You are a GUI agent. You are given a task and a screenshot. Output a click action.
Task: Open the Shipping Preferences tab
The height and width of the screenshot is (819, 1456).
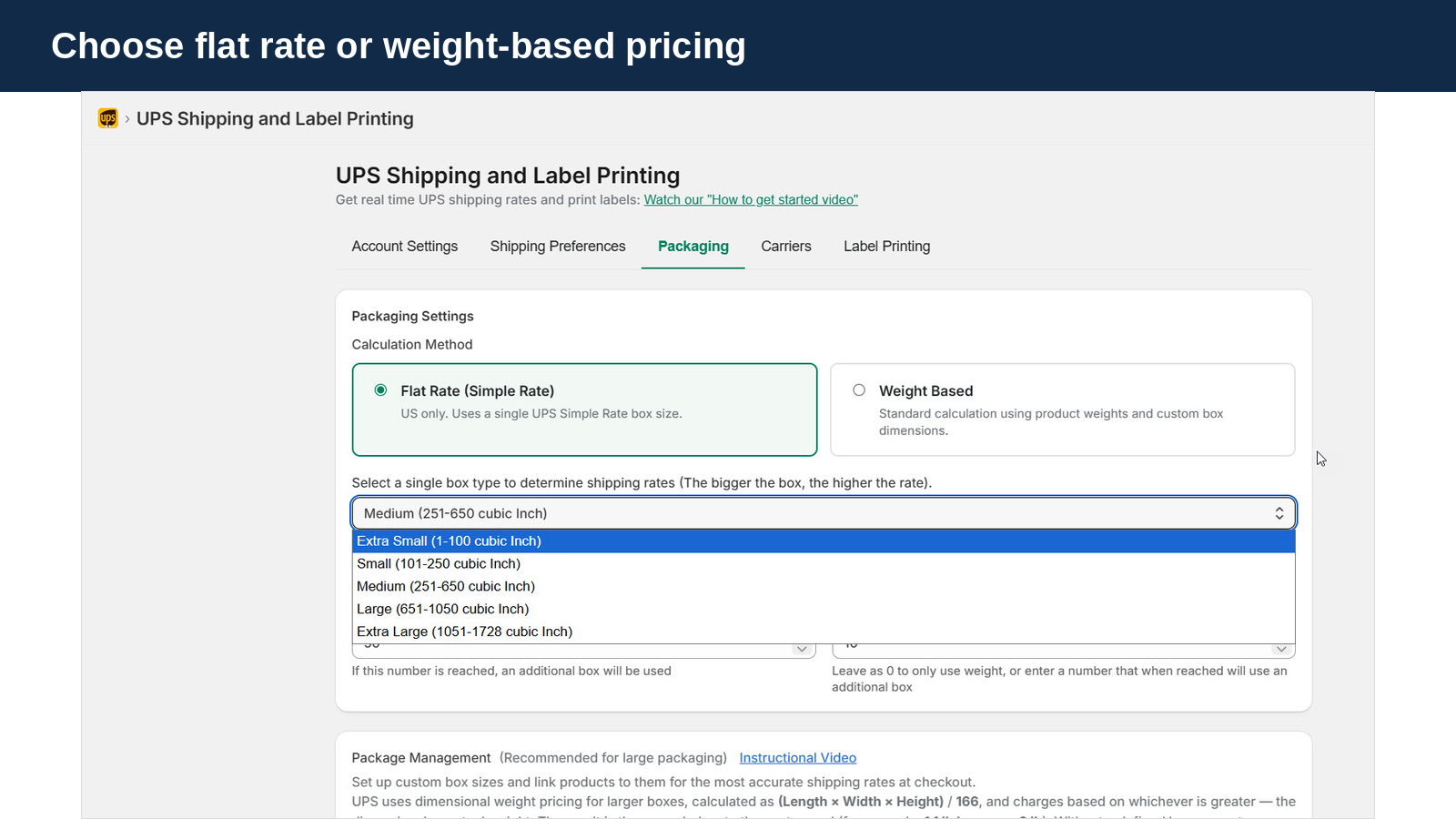558,247
